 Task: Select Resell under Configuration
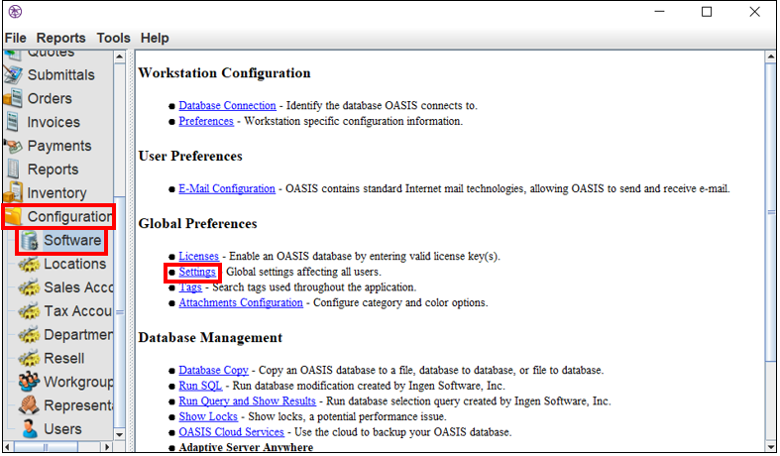pyautogui.click(x=64, y=358)
